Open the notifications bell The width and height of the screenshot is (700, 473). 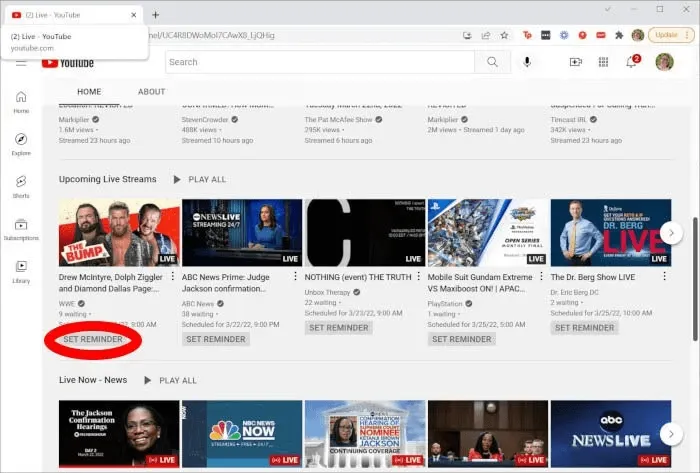pyautogui.click(x=631, y=62)
